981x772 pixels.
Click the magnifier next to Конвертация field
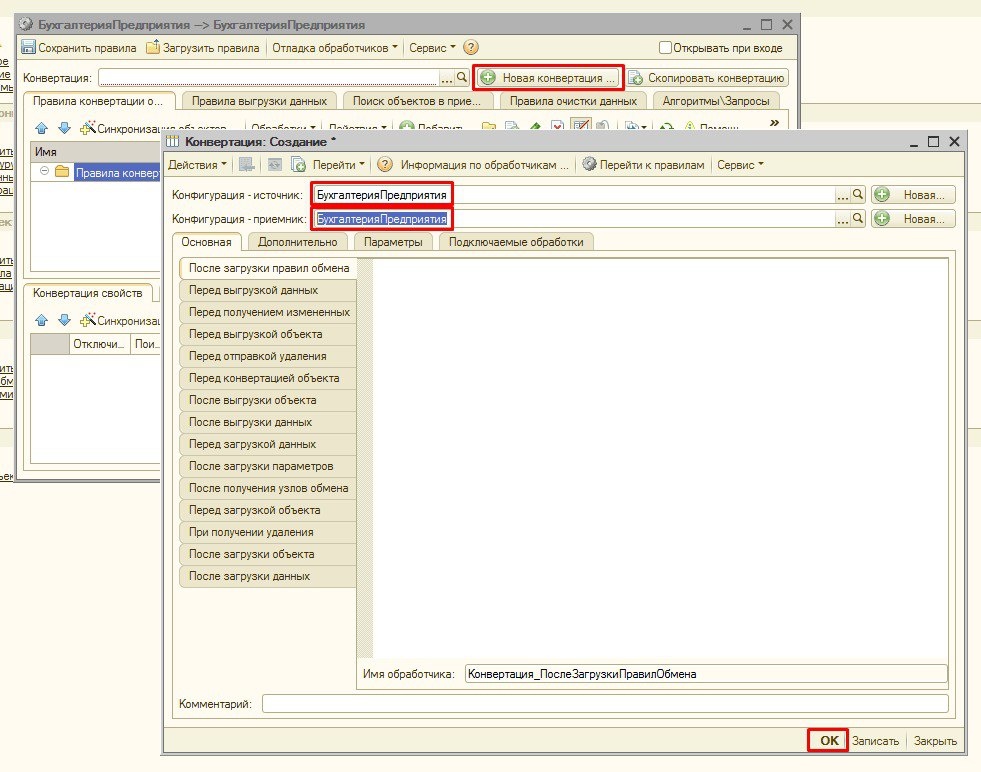click(462, 78)
